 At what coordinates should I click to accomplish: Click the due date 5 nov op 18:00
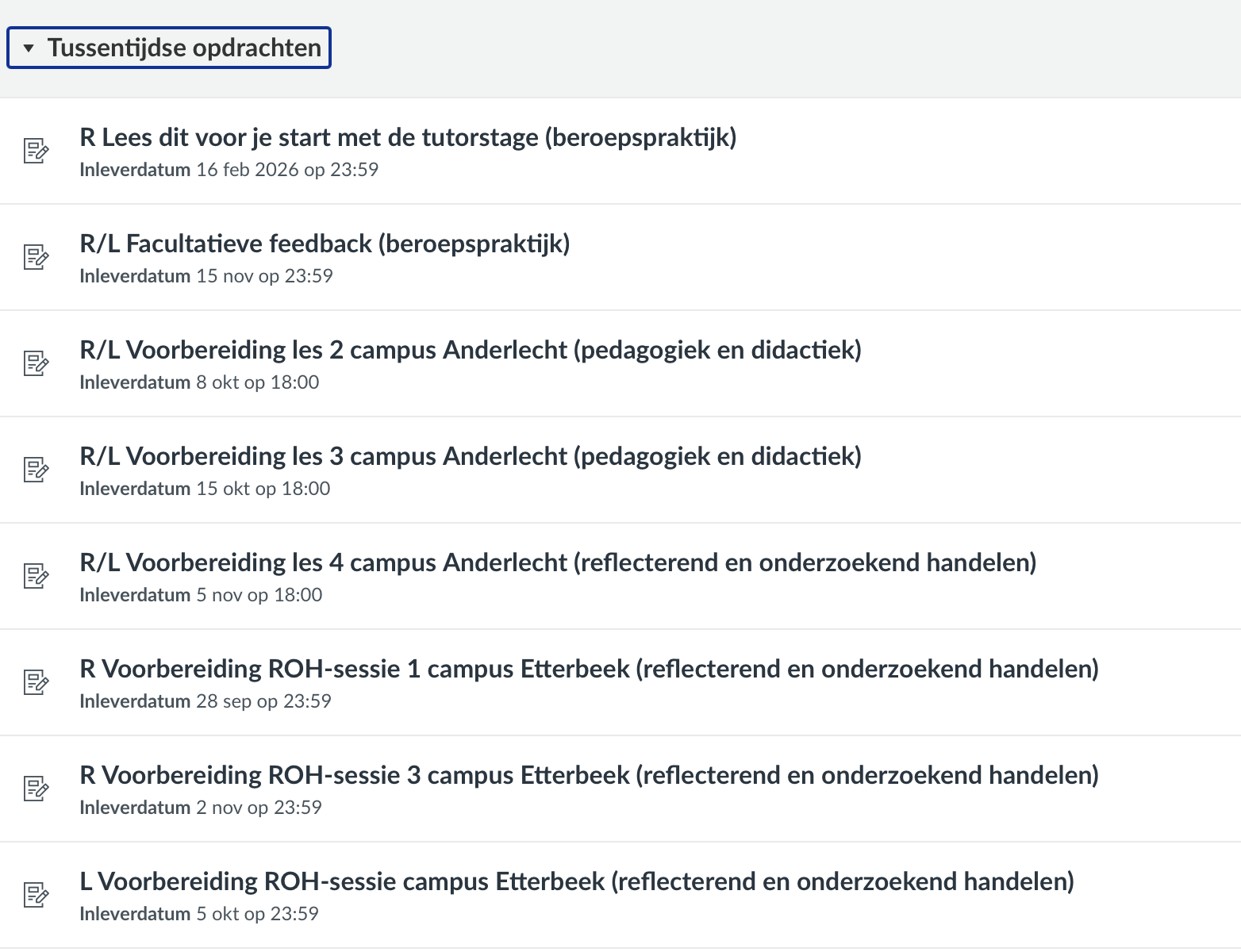click(x=259, y=595)
